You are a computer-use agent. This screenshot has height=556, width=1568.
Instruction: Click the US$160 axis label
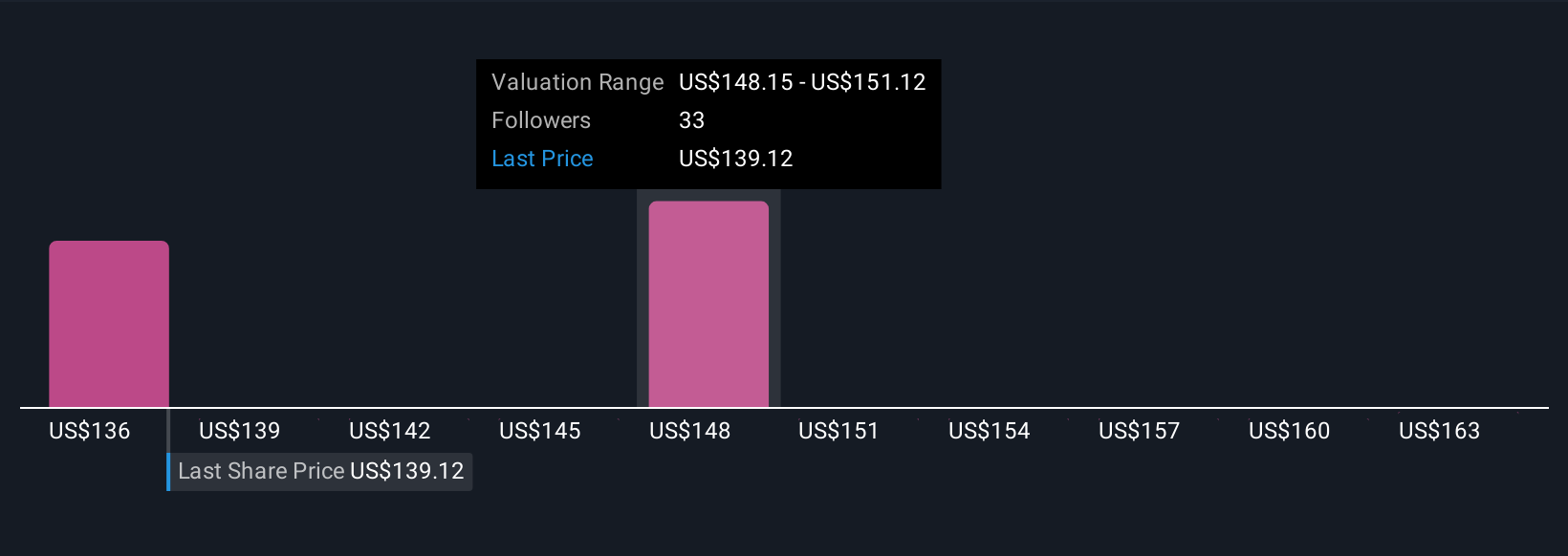click(x=1289, y=431)
